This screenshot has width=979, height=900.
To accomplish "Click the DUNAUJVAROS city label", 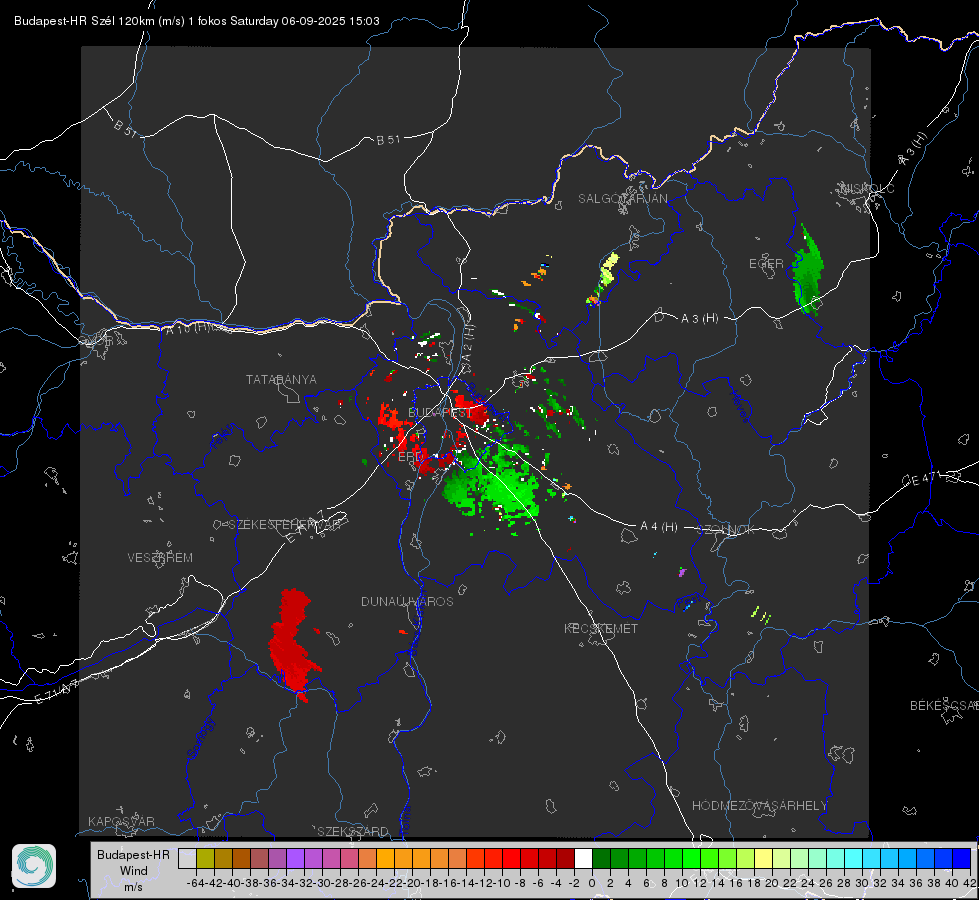I will point(407,601).
